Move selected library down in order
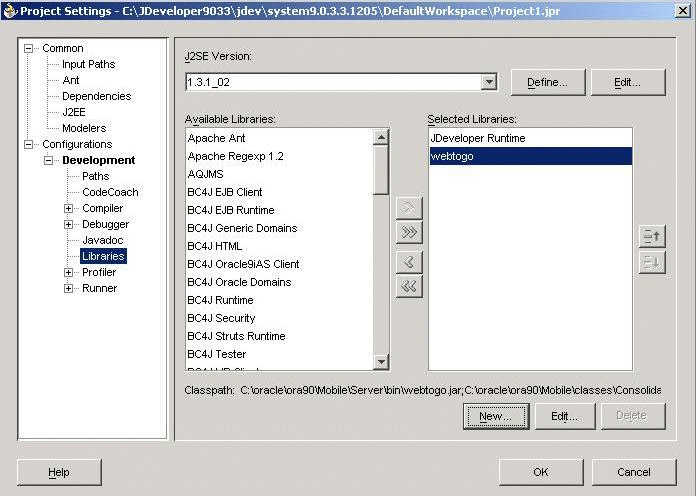Viewport: 697px width, 496px height. click(x=652, y=263)
